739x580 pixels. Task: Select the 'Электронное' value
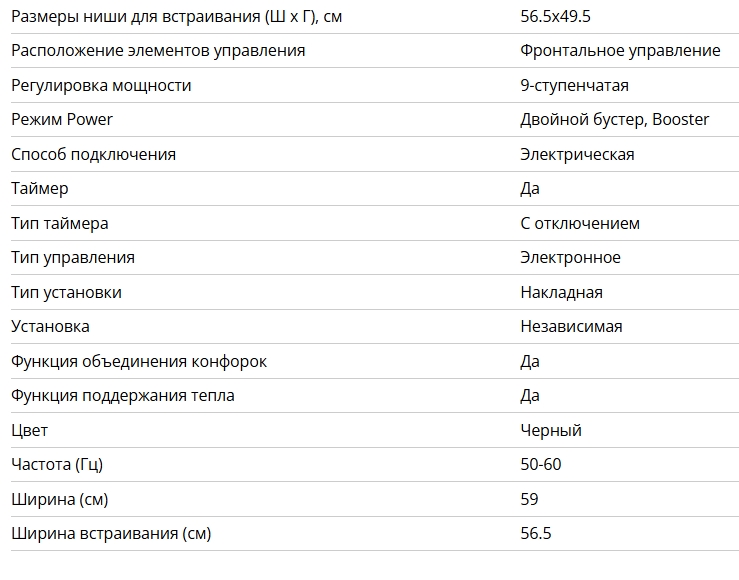tap(570, 257)
